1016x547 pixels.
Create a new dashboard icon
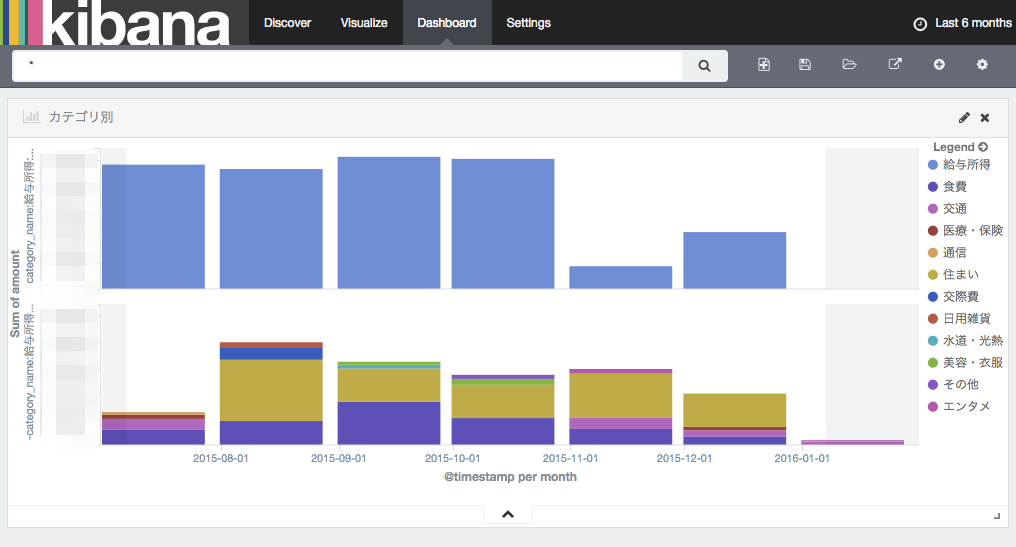[x=764, y=64]
